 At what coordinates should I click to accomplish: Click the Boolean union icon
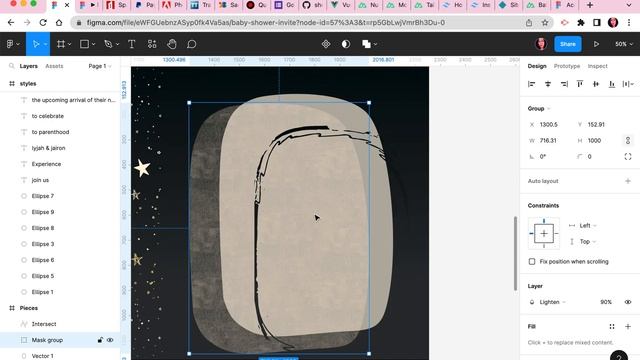click(366, 44)
